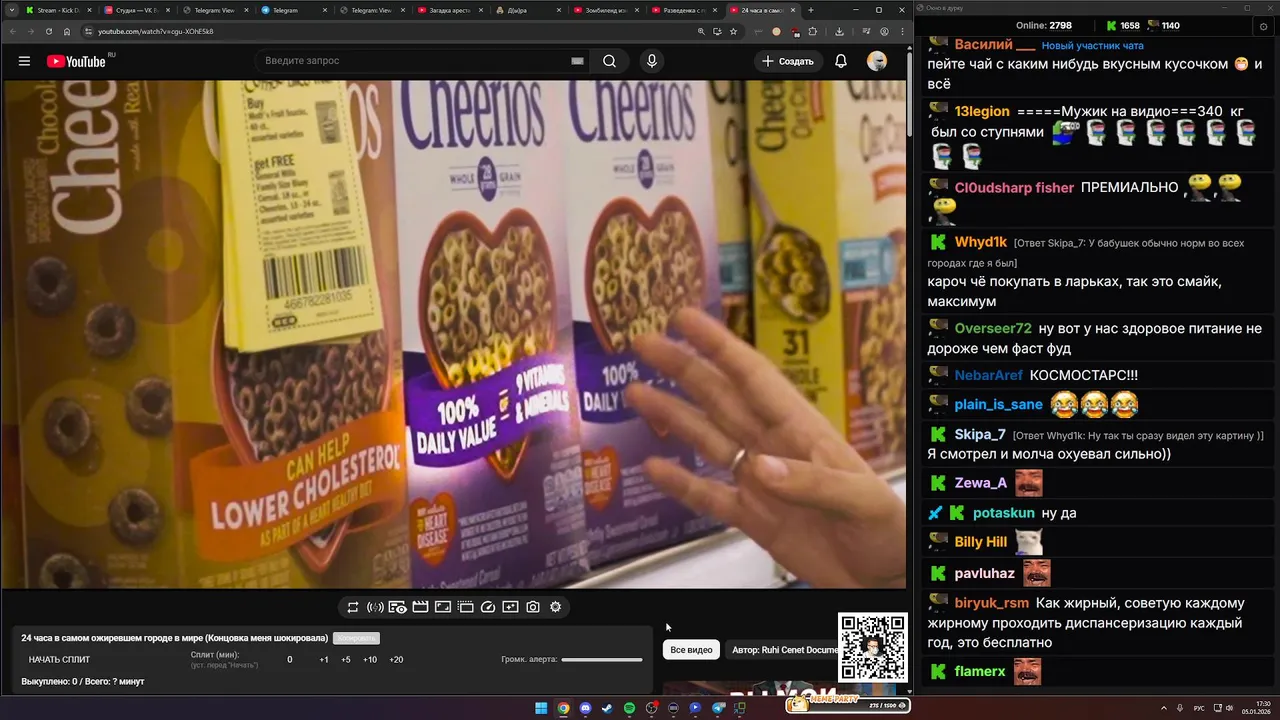
Task: Click the reply quote on Skipa_7's message
Action: (x=1139, y=435)
